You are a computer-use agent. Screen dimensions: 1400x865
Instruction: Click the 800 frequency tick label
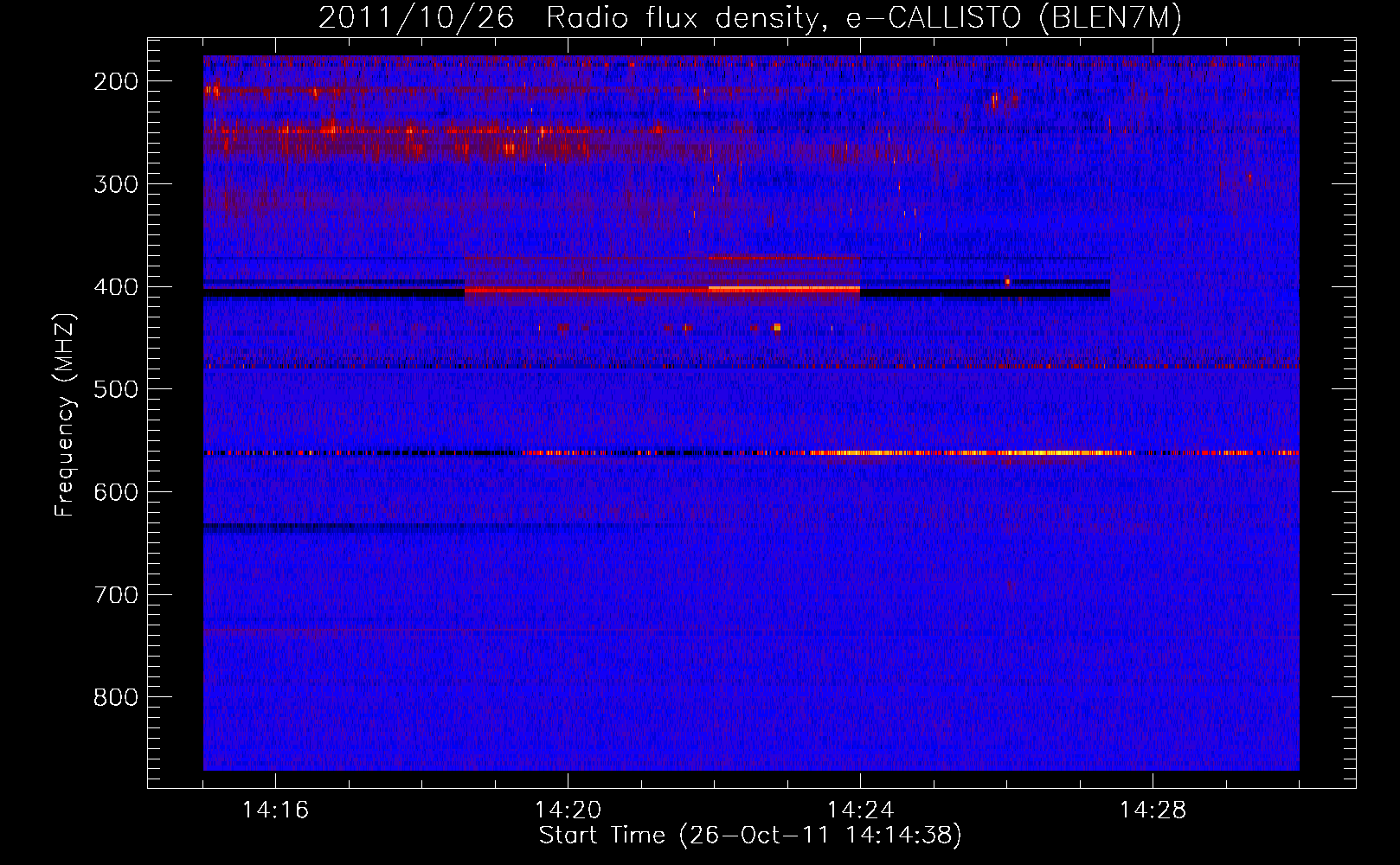click(x=116, y=697)
